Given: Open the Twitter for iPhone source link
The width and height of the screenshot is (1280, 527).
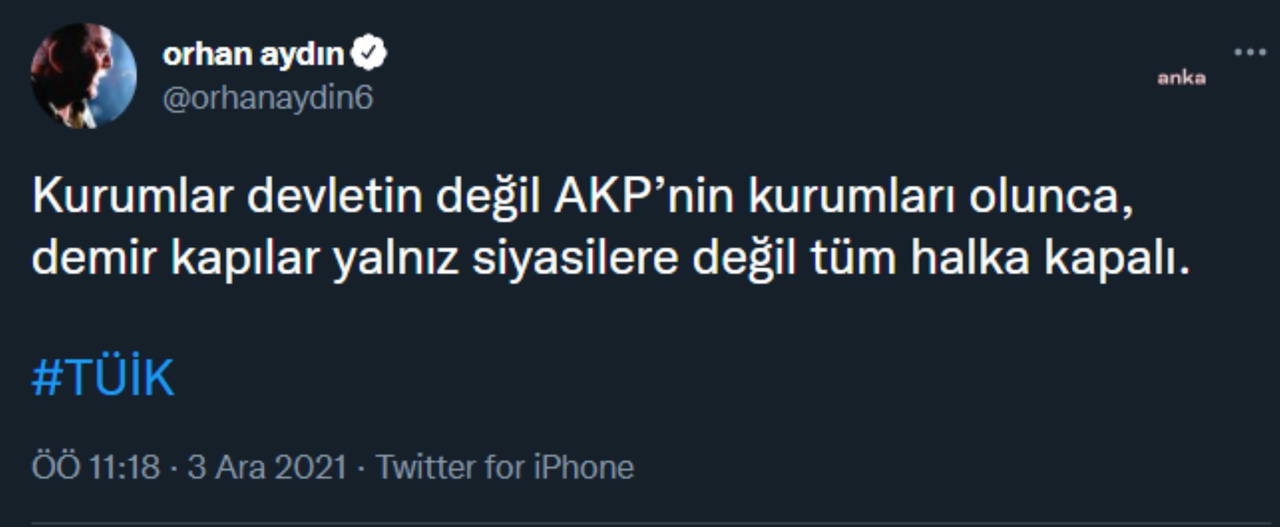Looking at the screenshot, I should pyautogui.click(x=505, y=467).
